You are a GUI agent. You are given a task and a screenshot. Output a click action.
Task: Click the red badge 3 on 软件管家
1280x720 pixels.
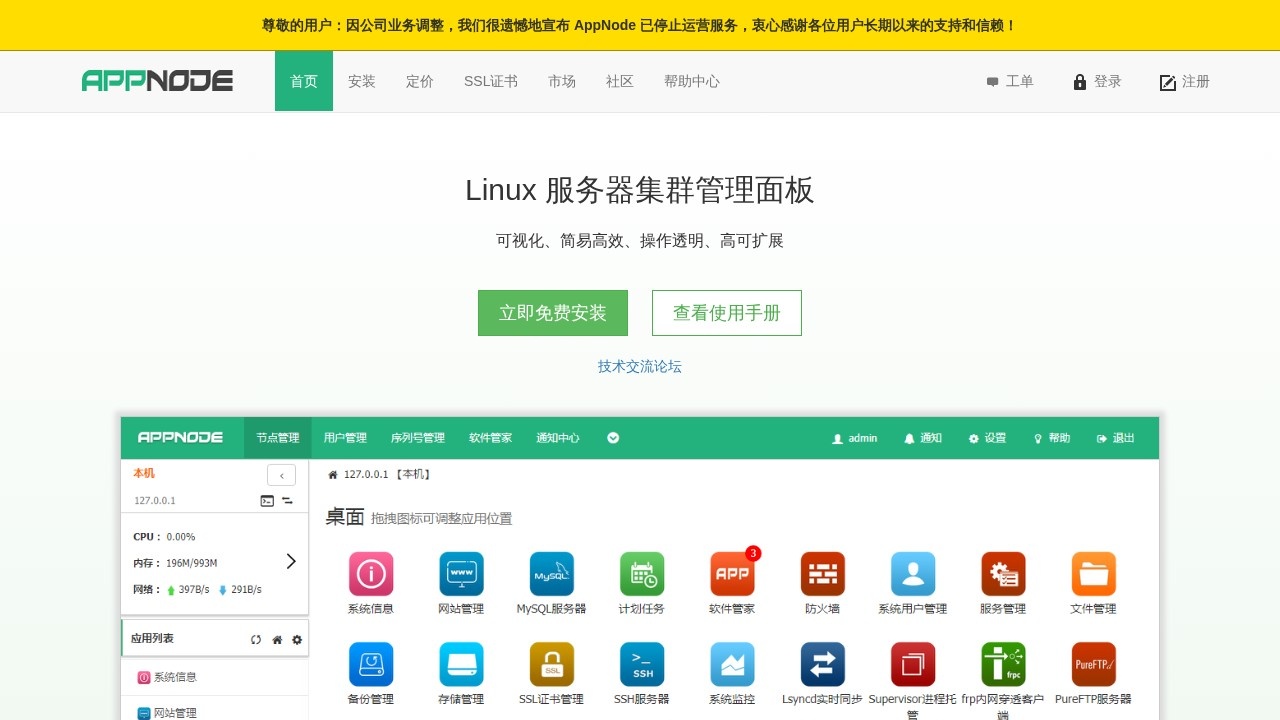753,553
